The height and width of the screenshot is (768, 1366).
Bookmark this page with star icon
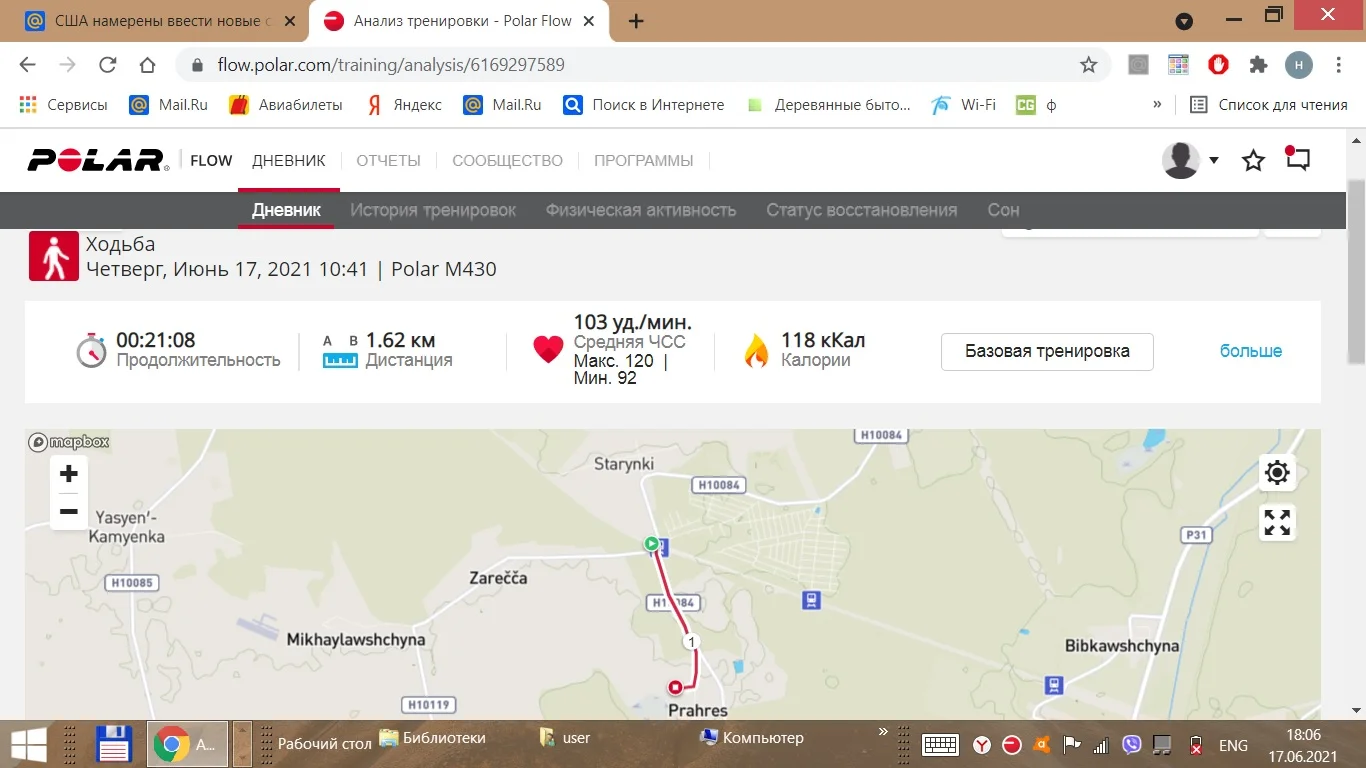(x=1089, y=65)
